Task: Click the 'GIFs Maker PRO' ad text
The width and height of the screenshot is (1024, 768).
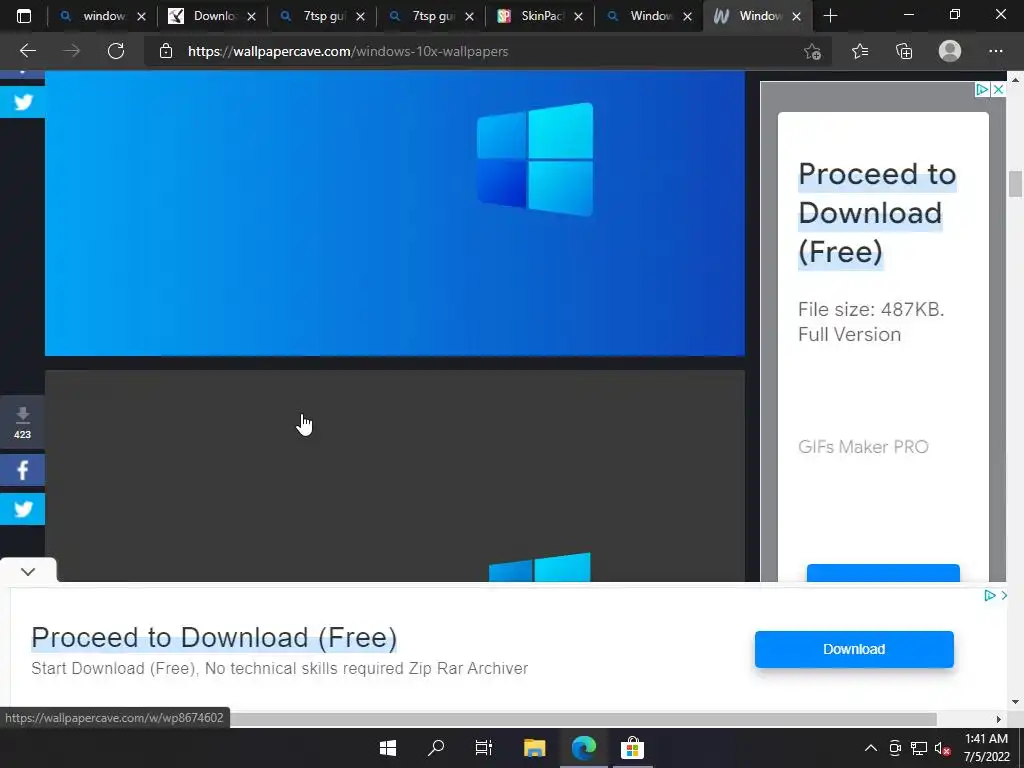Action: [x=863, y=447]
